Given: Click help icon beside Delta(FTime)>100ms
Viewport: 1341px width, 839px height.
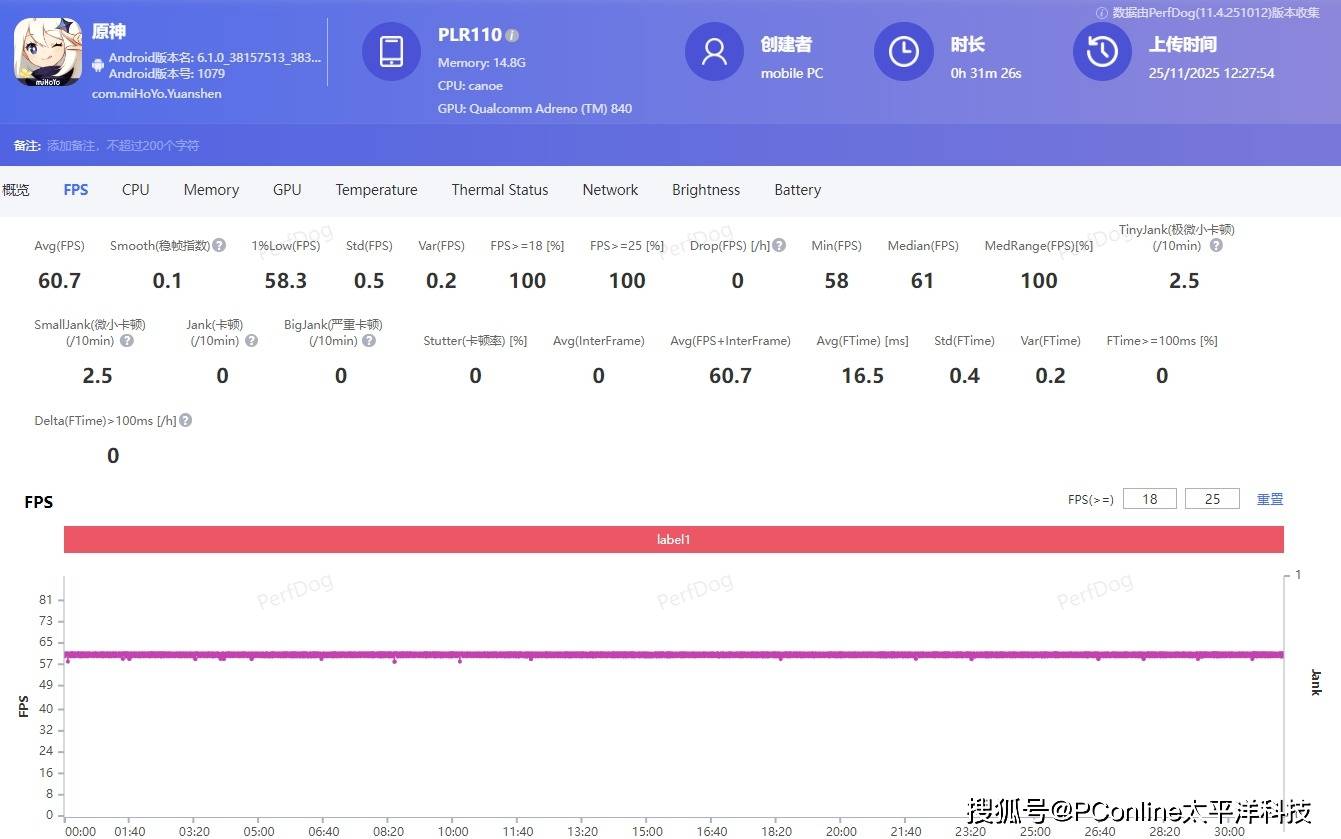Looking at the screenshot, I should [x=185, y=420].
